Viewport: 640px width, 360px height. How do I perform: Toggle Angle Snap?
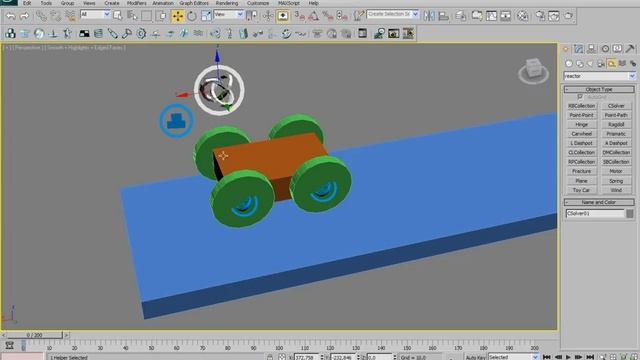[313, 16]
